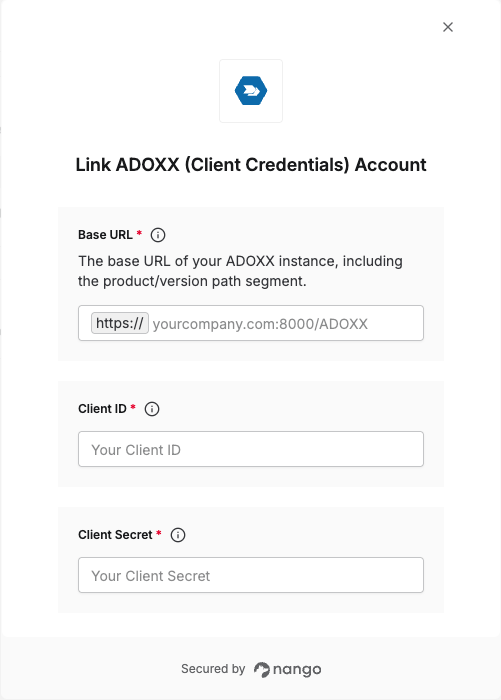This screenshot has height=700, width=501.
Task: Click the Client ID field label
Action: point(102,409)
